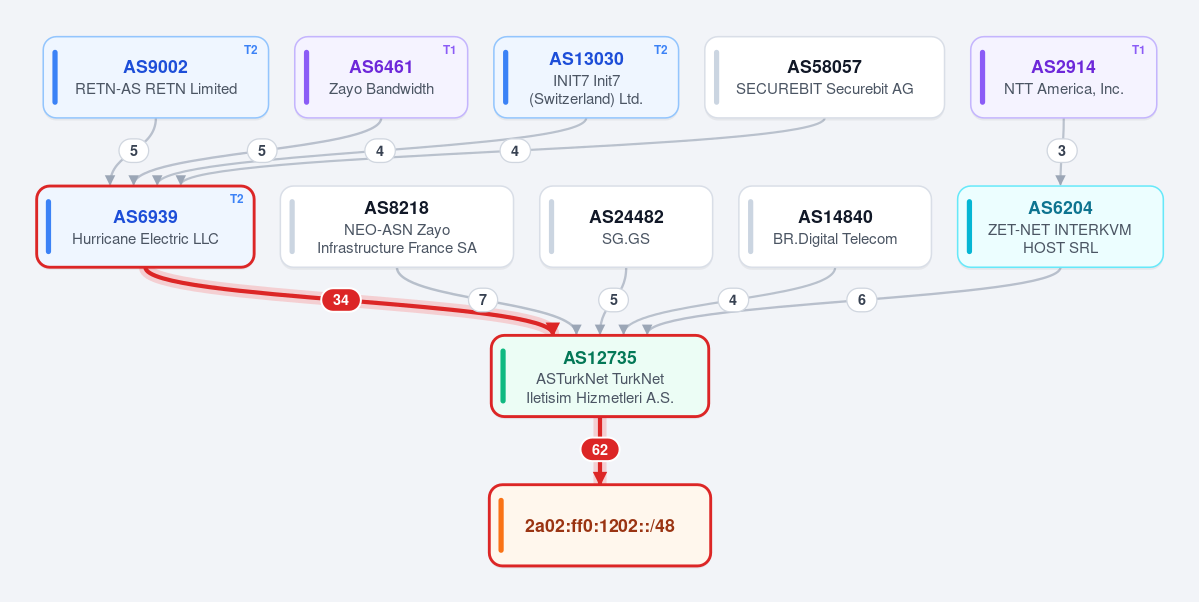Screen dimensions: 1199x602
Task: Select the AS58057 Securebit AG node
Action: [x=824, y=77]
